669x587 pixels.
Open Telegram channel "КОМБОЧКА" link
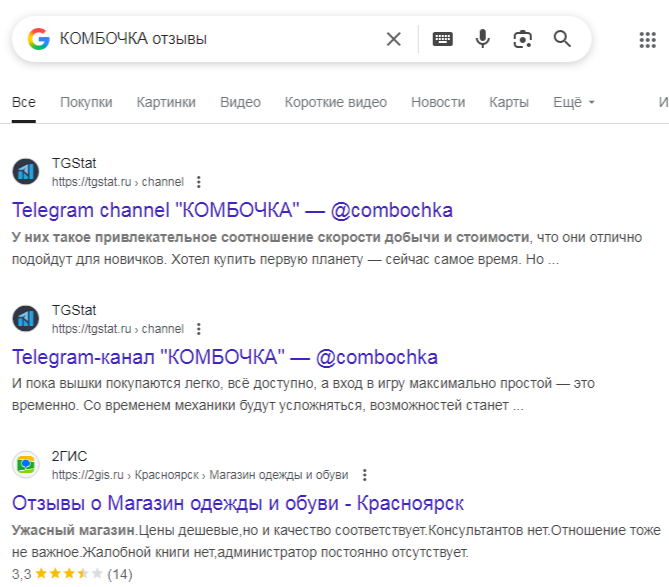(x=232, y=210)
